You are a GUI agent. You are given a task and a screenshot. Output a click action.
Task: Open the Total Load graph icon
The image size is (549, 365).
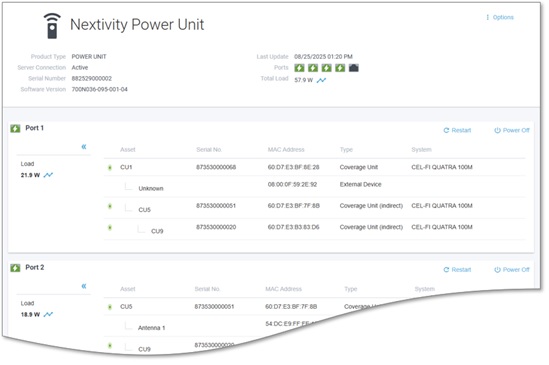click(x=321, y=80)
